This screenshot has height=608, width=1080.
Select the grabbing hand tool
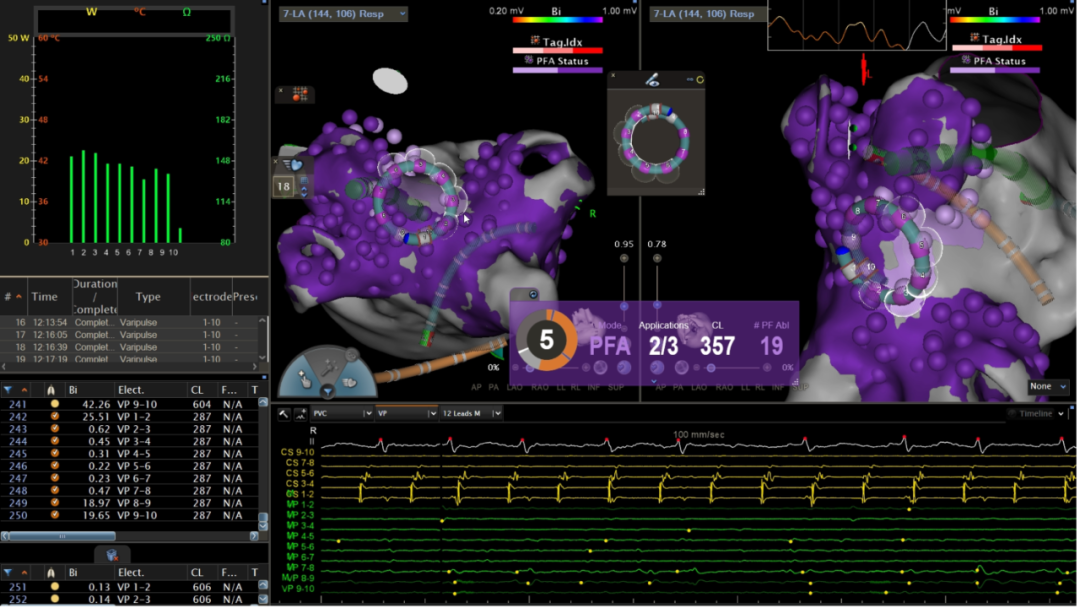click(350, 381)
